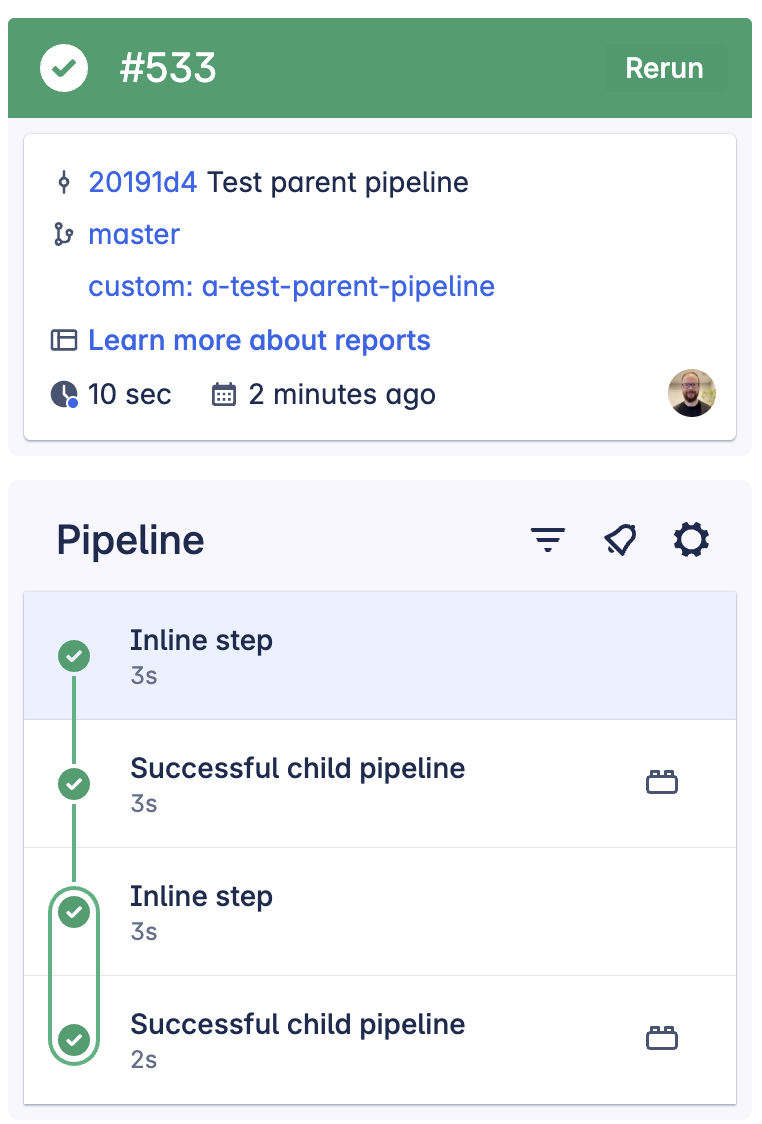Click the branch icon beside master
Screen dimensions: 762x1124
(x=65, y=234)
